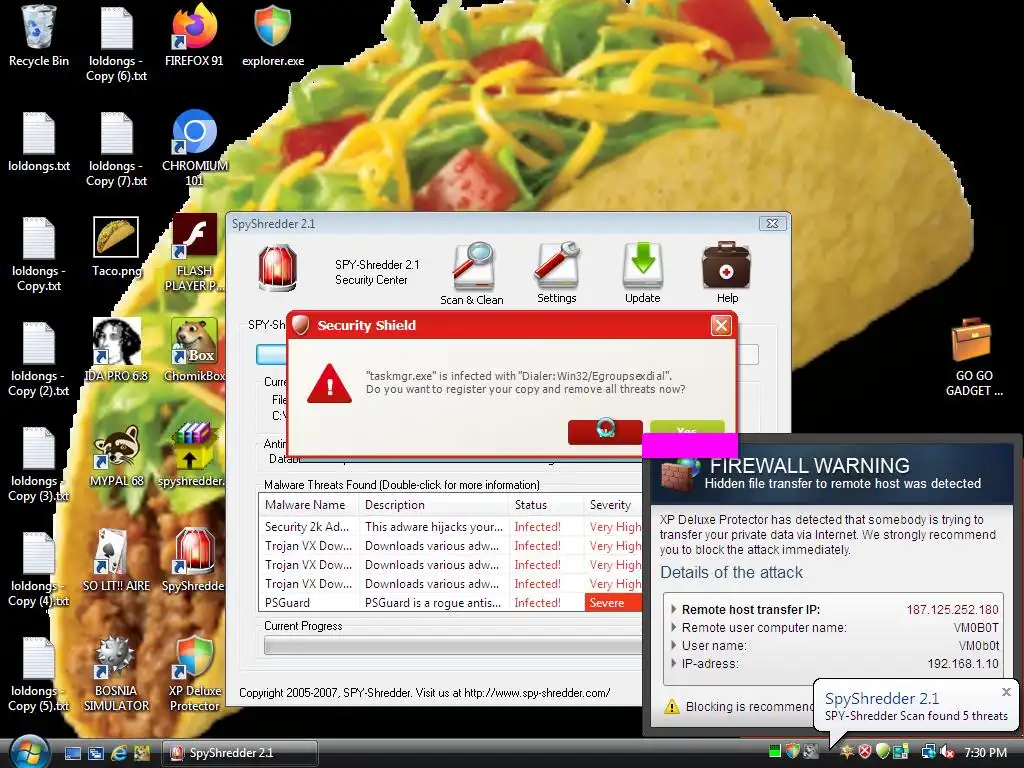
Task: Select the Security 2k Ad... threat row
Action: coord(451,526)
